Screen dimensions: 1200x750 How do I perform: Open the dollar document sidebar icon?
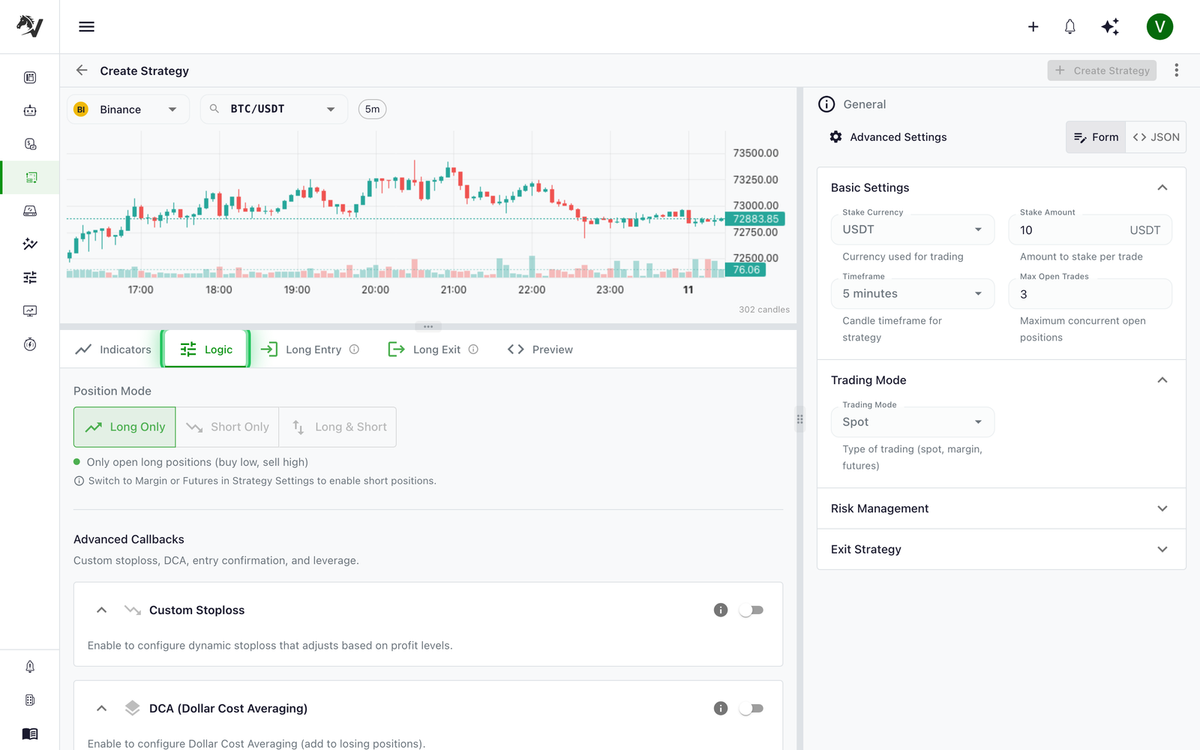(30, 144)
